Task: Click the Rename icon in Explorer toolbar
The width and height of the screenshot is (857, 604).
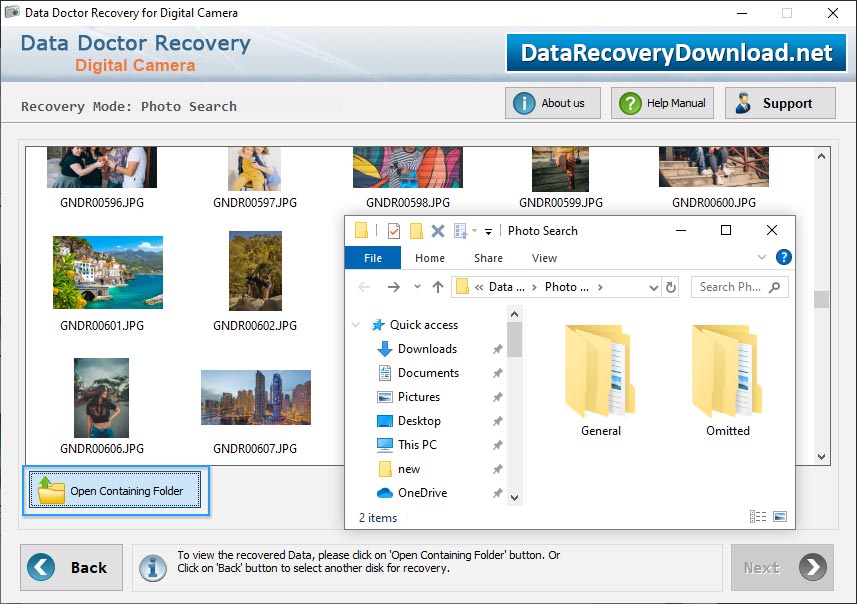Action: [461, 231]
